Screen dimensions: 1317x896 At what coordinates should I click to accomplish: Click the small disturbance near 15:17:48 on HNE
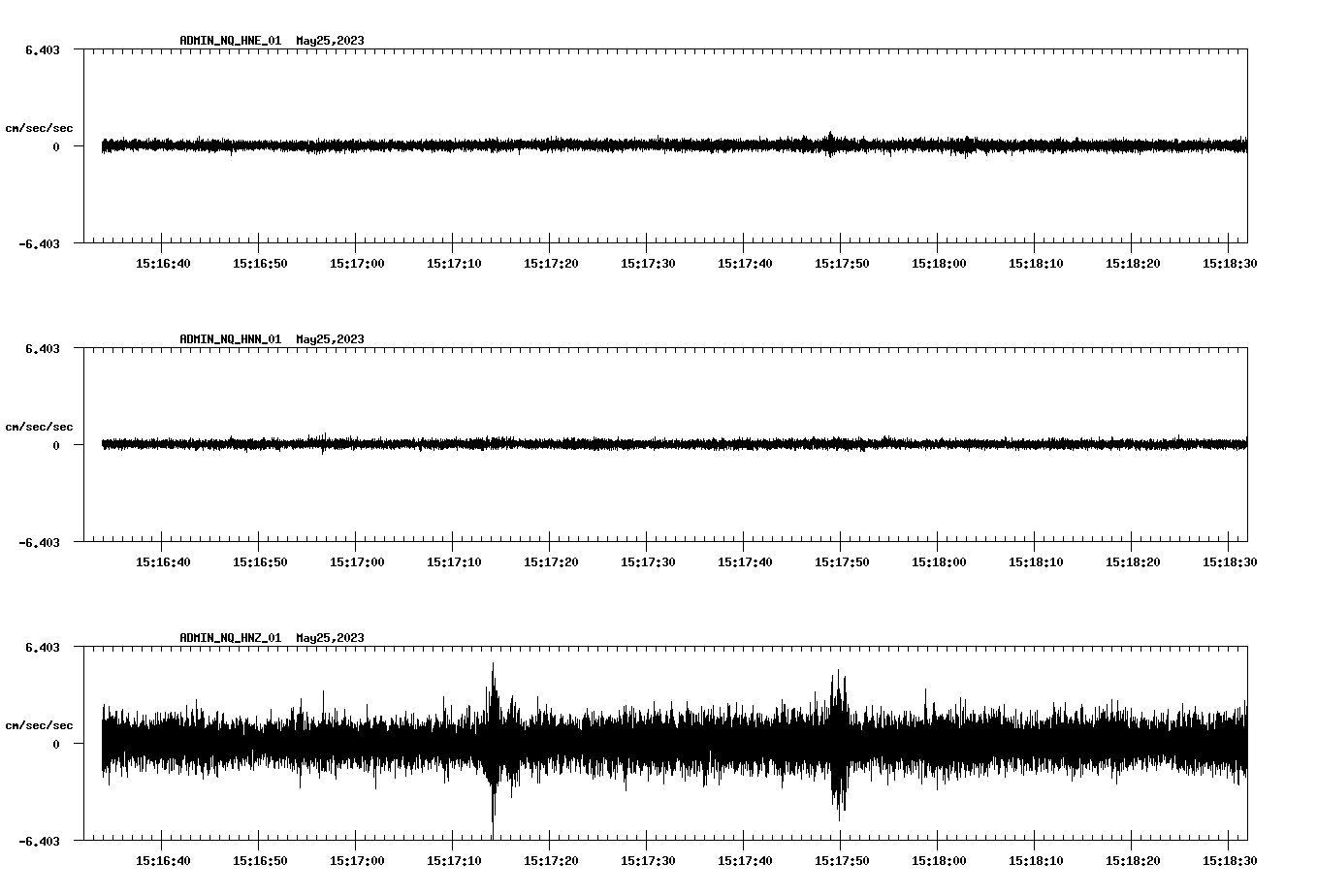point(832,144)
